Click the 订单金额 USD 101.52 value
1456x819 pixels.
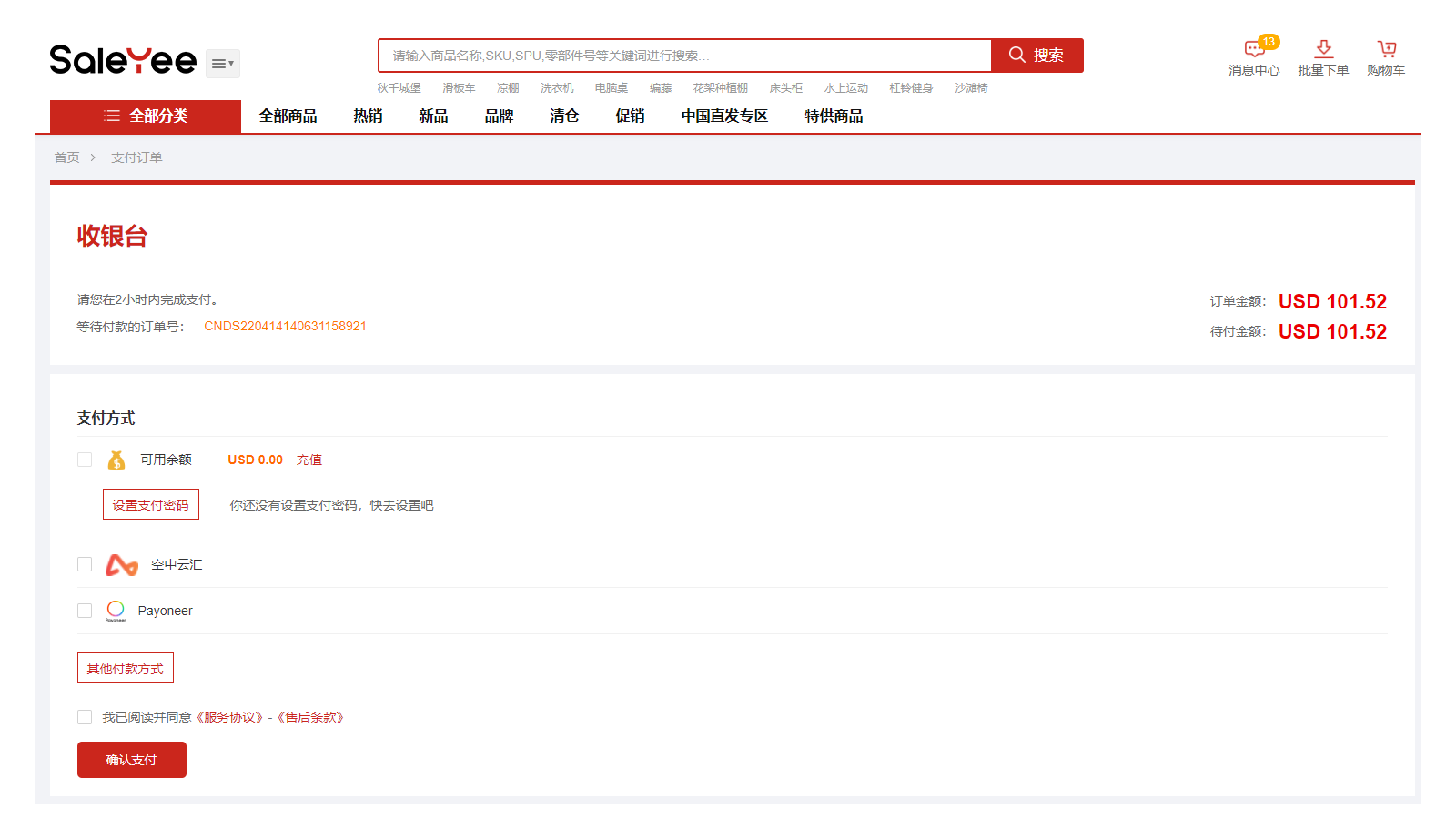point(1332,301)
